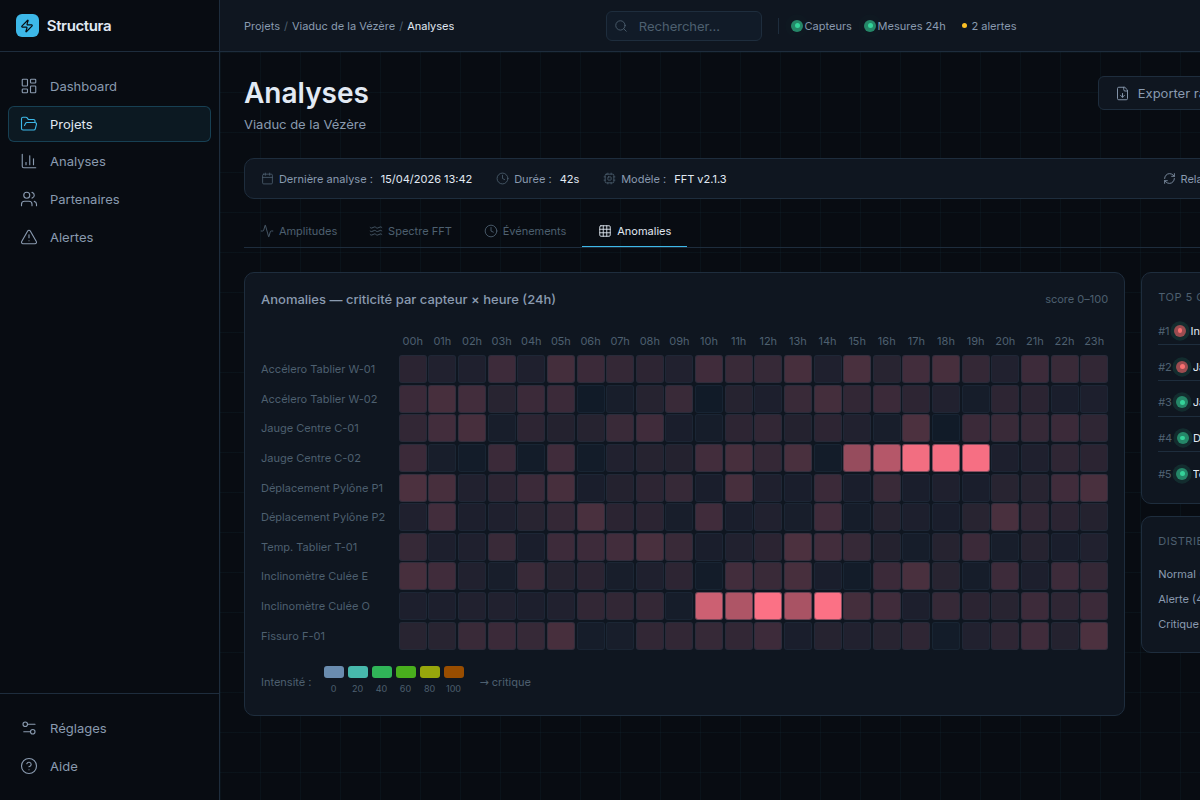Open Réglages sliders icon
Image resolution: width=1200 pixels, height=800 pixels.
29,729
